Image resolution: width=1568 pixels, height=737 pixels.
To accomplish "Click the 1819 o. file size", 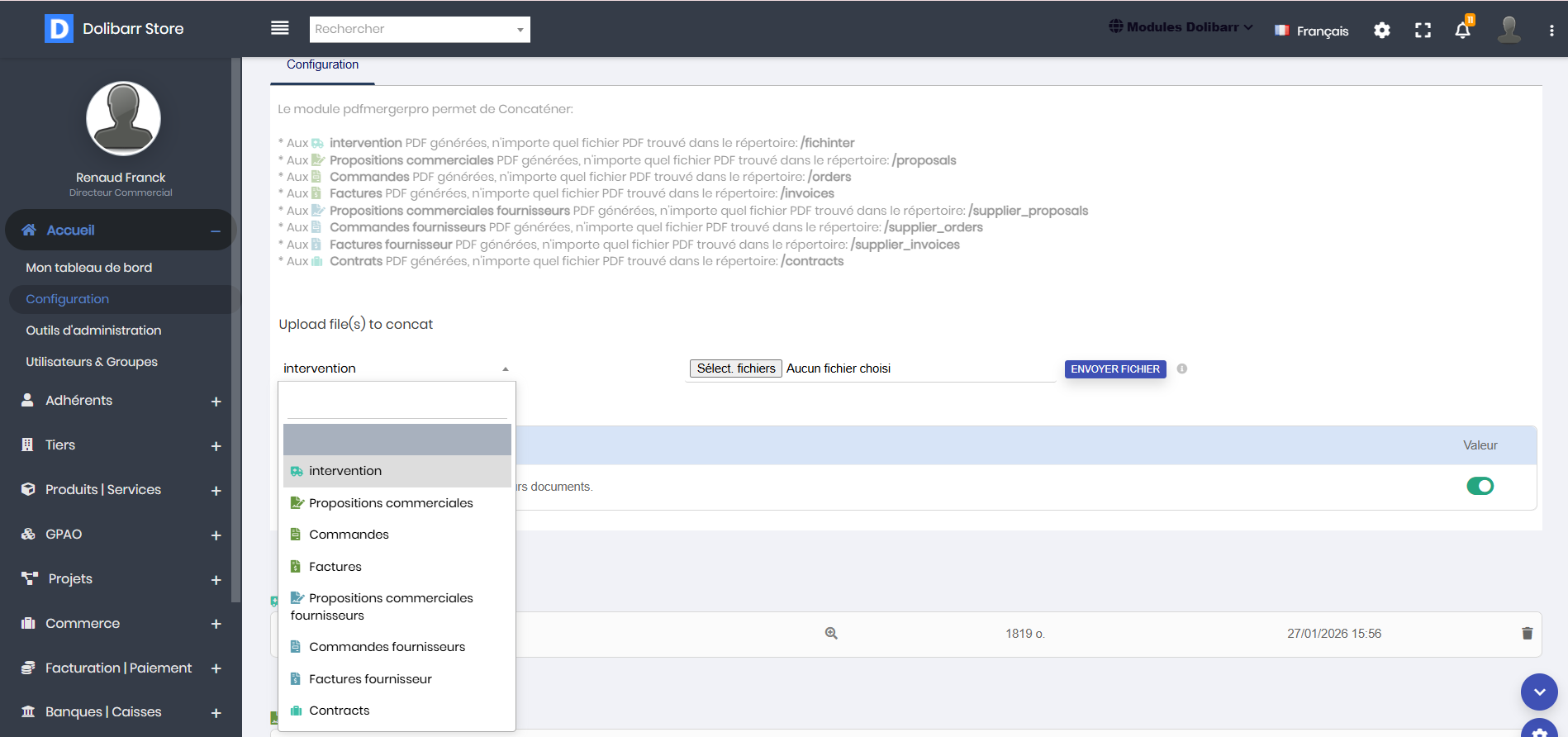I will tap(1025, 634).
